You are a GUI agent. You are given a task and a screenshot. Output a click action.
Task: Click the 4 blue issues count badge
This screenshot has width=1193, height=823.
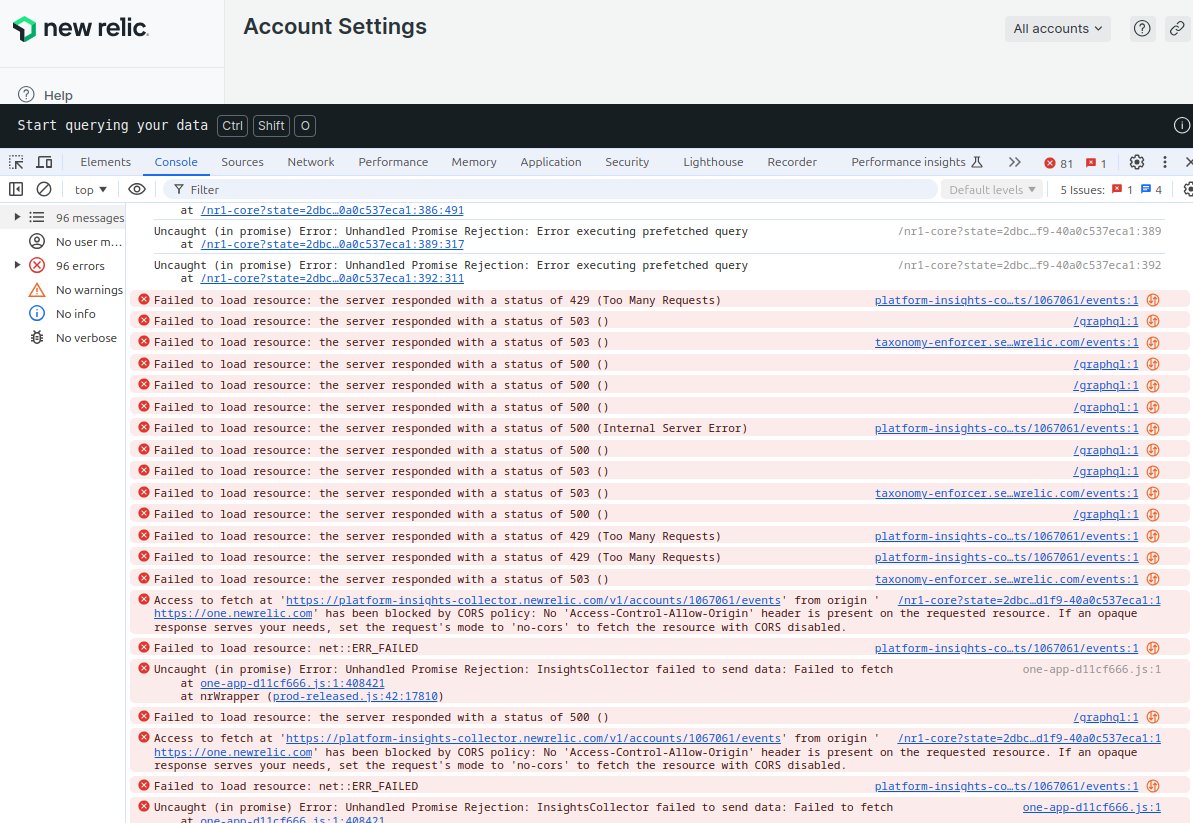tap(1151, 189)
